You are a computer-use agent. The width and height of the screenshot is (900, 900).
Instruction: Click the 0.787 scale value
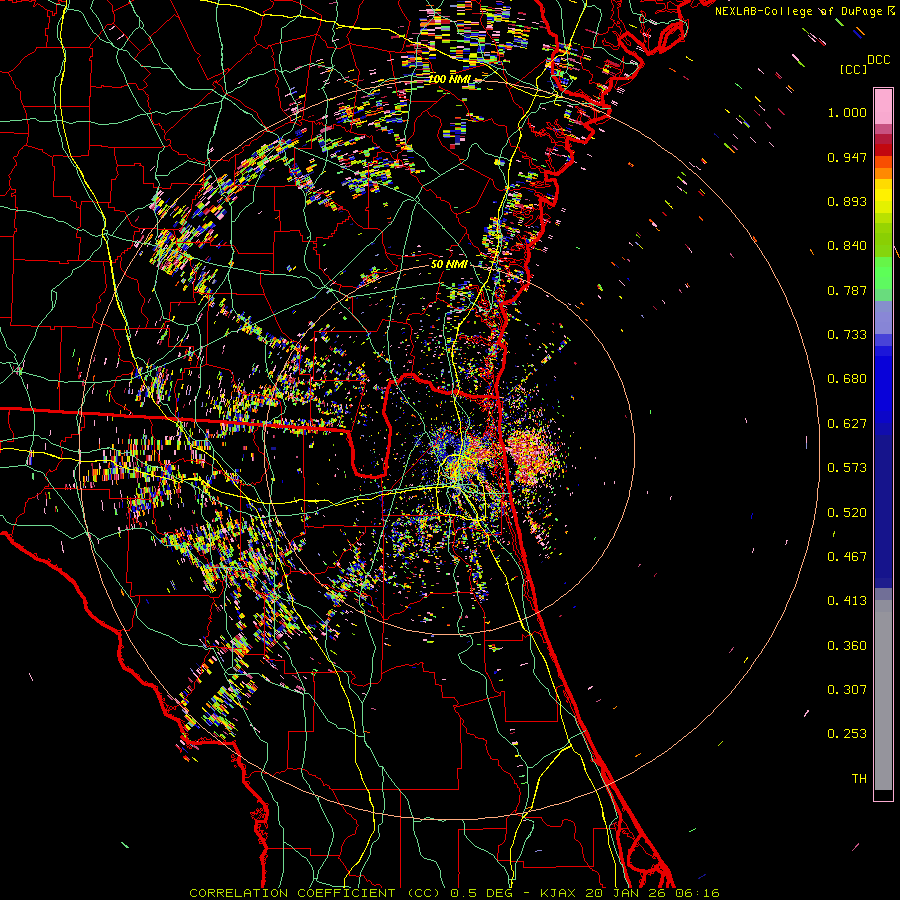(847, 290)
